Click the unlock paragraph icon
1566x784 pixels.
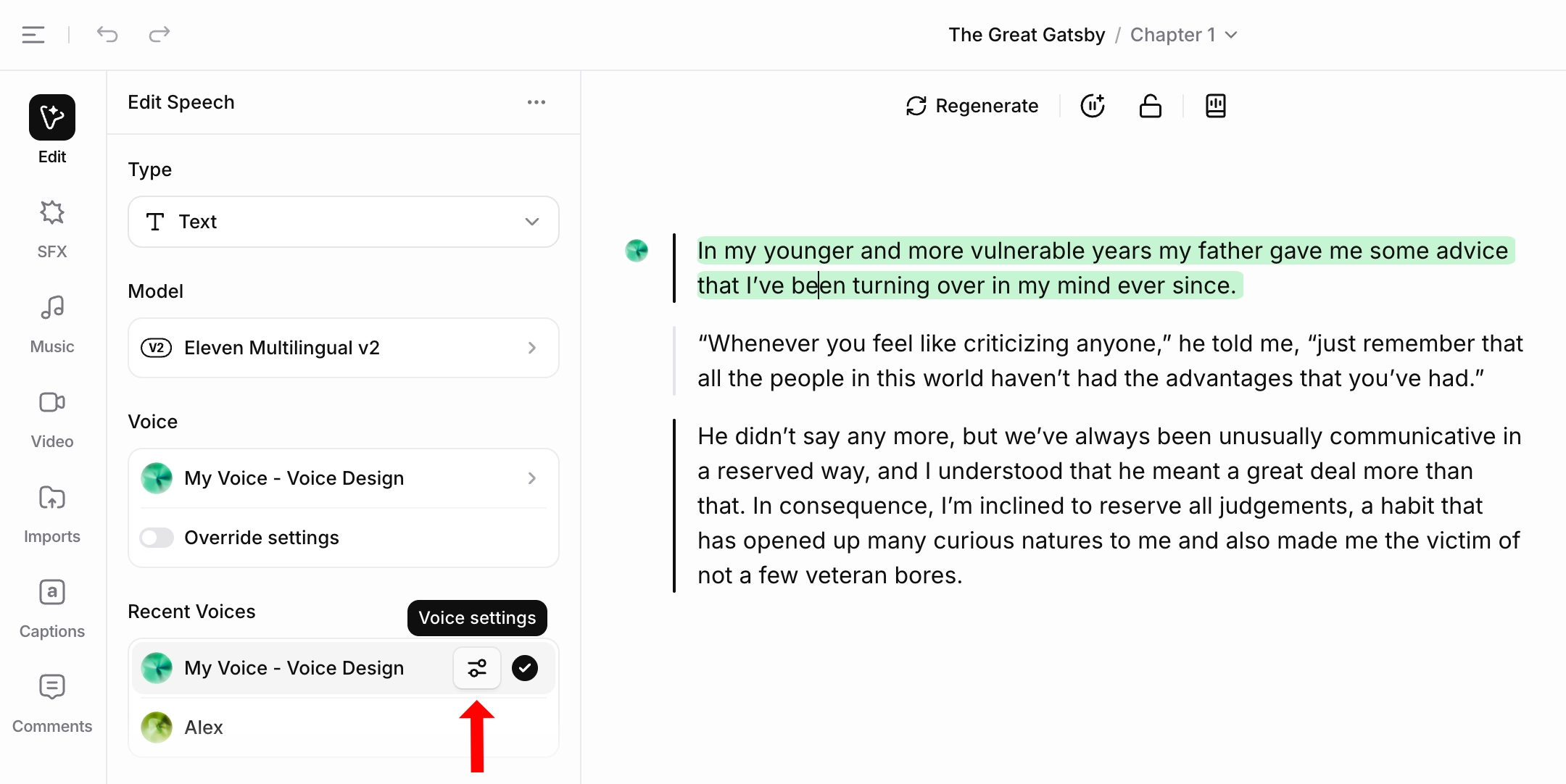click(x=1150, y=106)
